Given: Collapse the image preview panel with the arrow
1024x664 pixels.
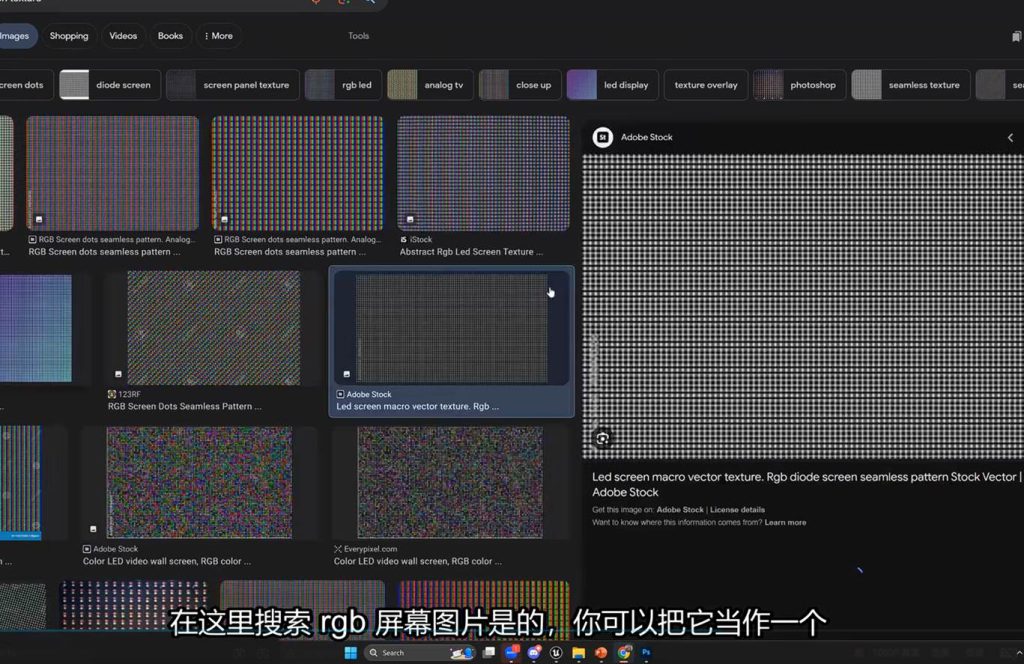Looking at the screenshot, I should pyautogui.click(x=1010, y=138).
